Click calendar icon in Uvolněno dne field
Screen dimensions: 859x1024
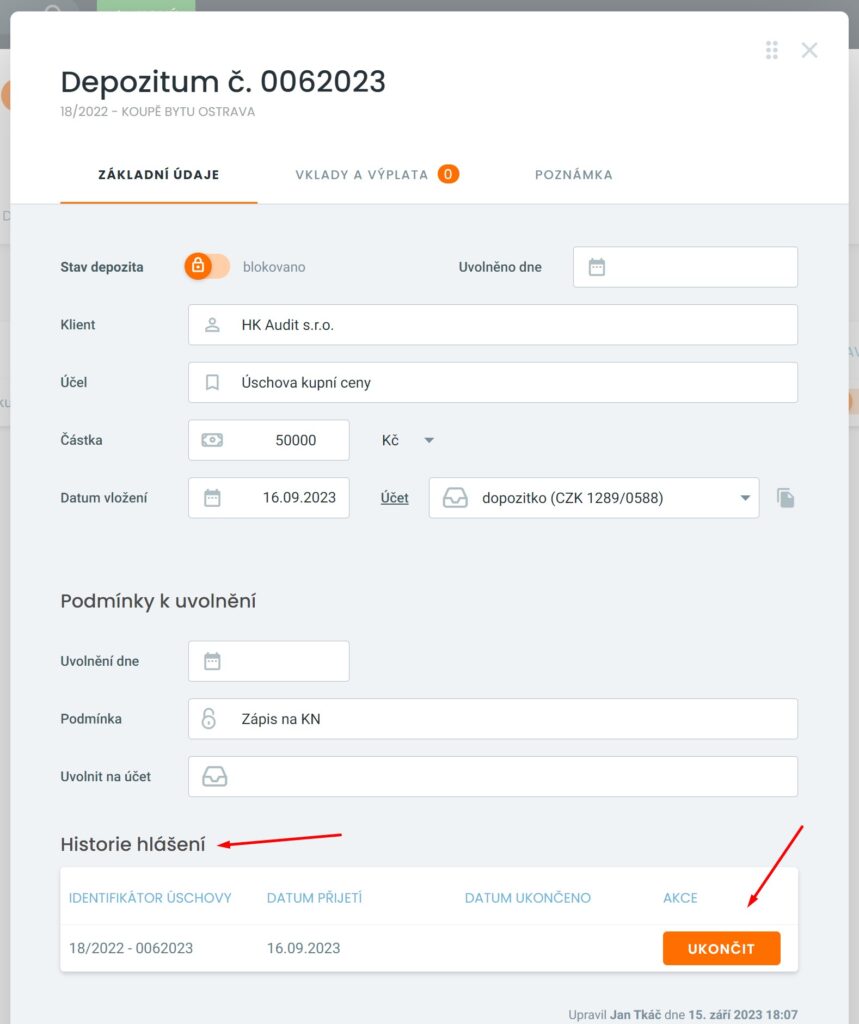point(597,267)
